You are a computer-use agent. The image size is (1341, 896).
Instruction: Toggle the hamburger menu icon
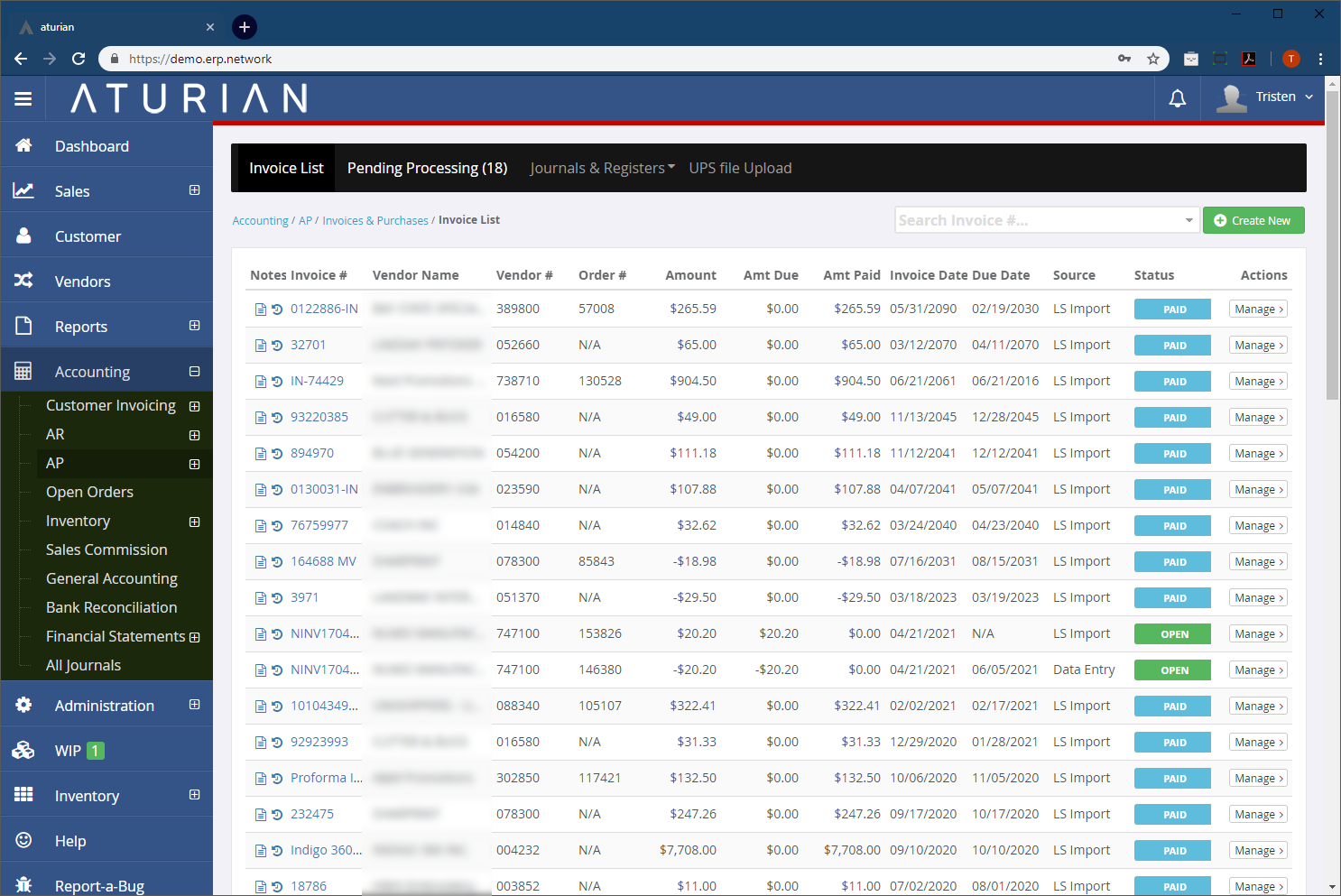(x=23, y=99)
